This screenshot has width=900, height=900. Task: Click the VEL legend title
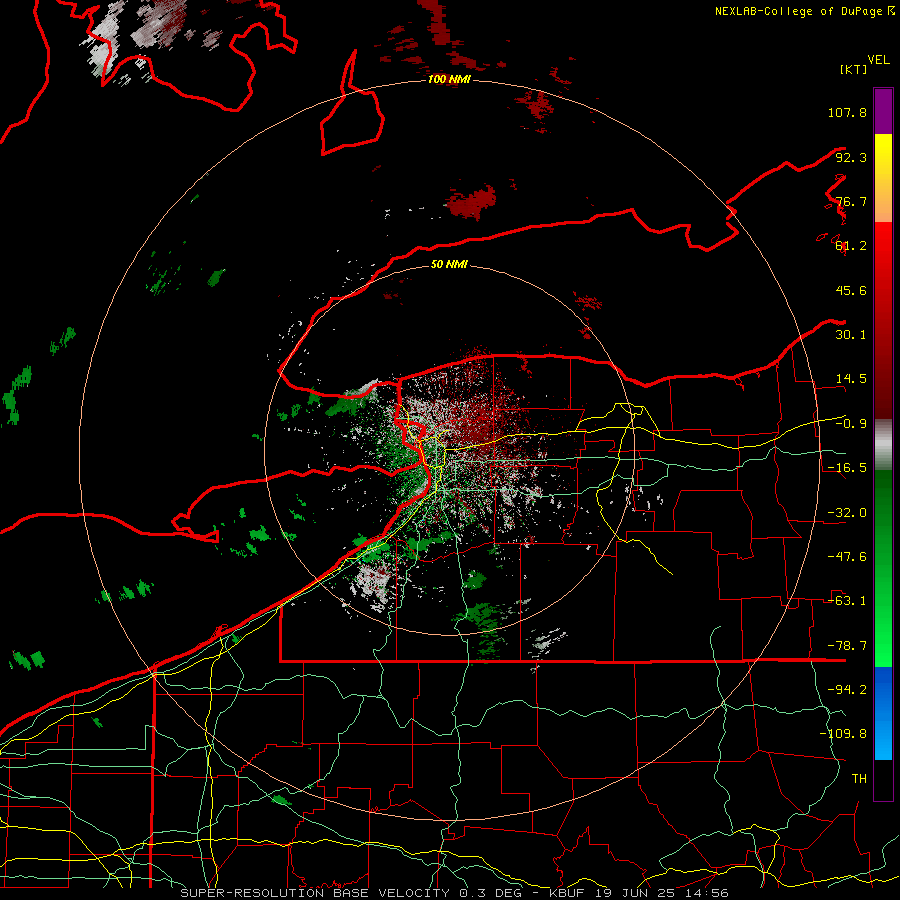[x=878, y=60]
